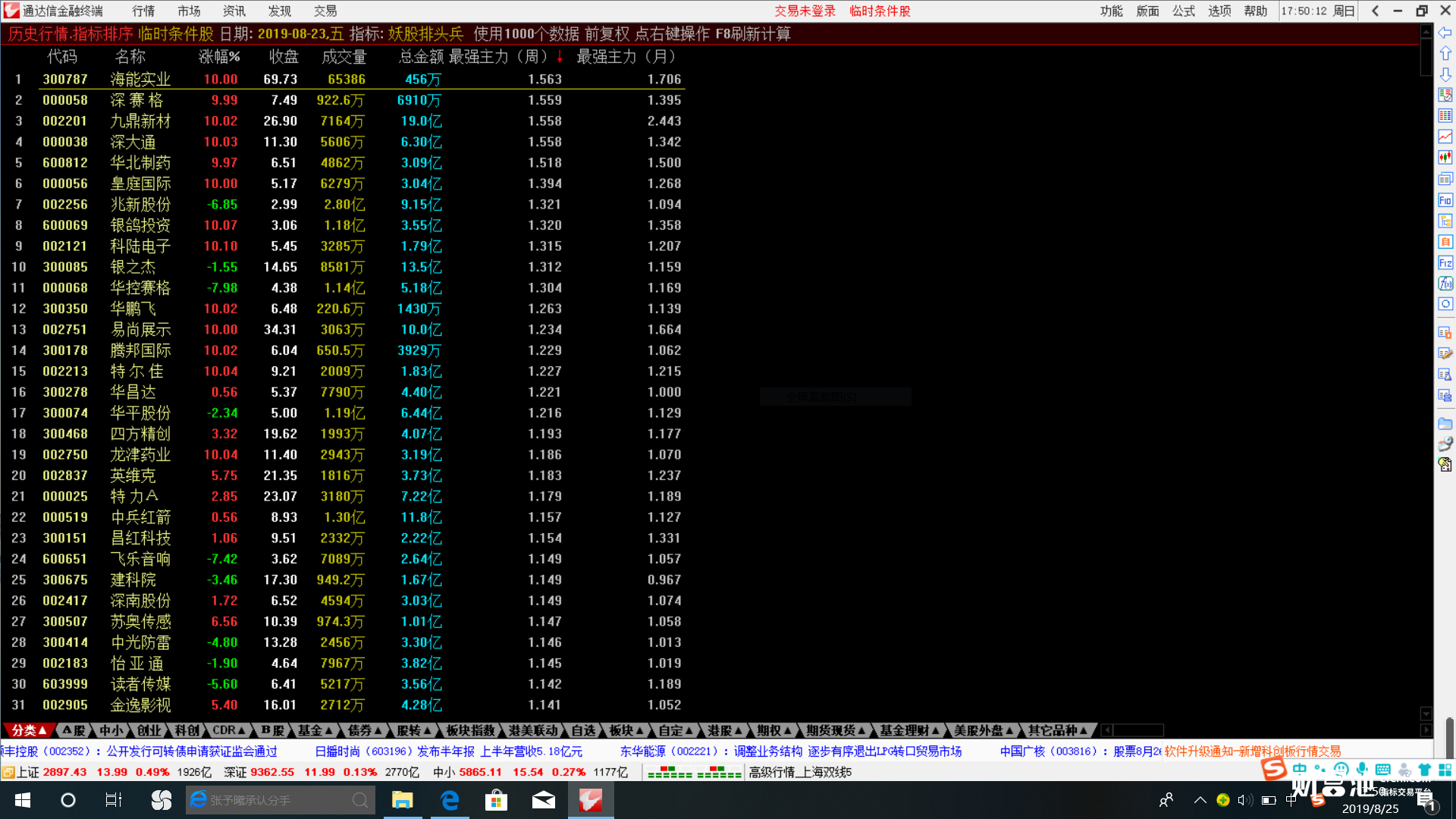Open the 行情 menu

143,11
